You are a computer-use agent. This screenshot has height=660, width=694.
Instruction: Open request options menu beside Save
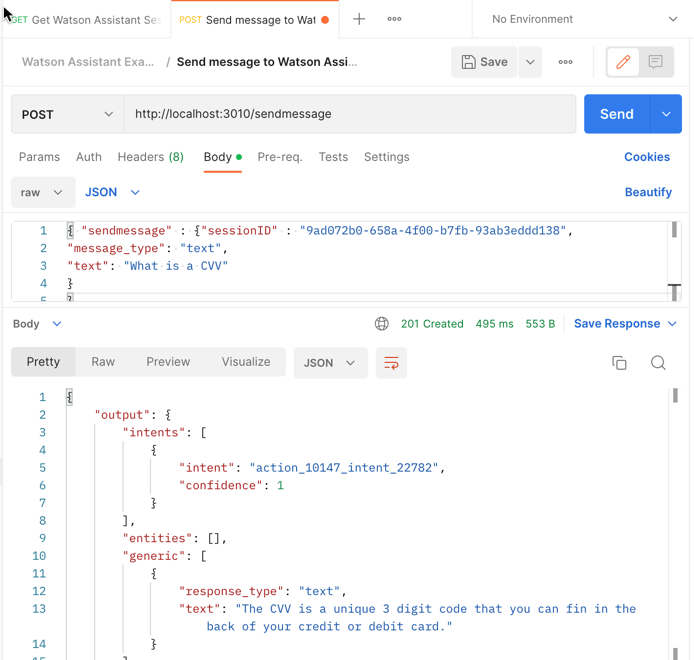pos(565,62)
